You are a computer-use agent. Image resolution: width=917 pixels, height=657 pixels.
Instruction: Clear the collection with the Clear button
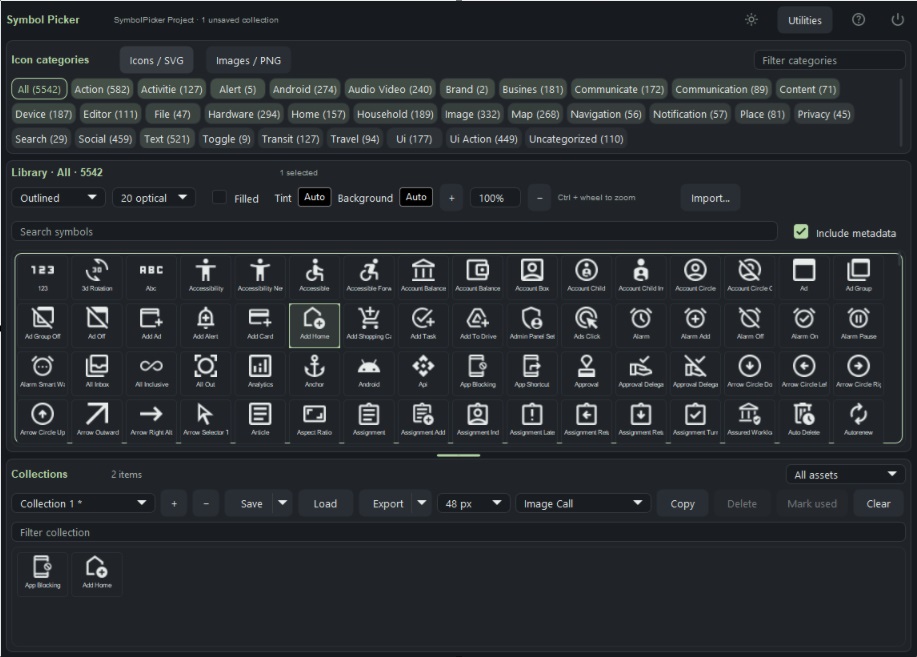point(878,504)
